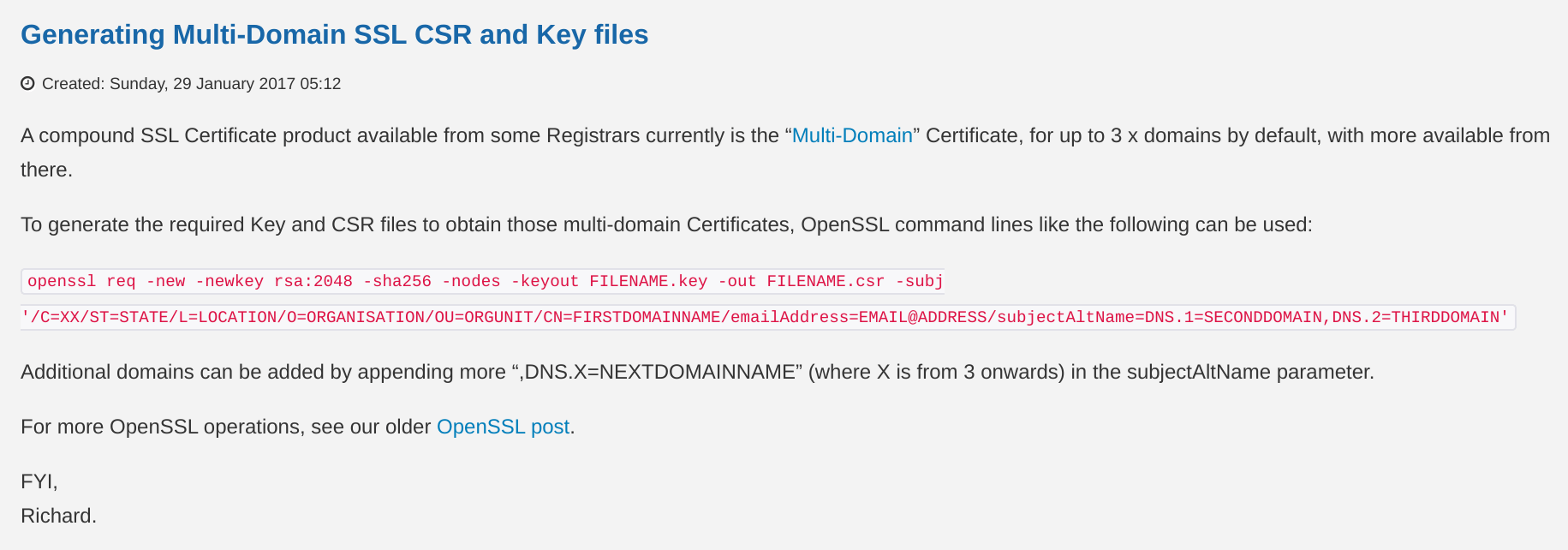
Task: Click the author signature Richard
Action: (58, 516)
